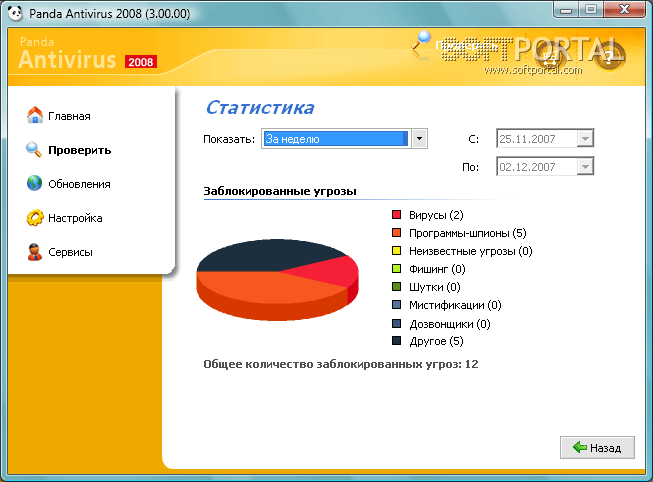Open Настройка settings section
Image resolution: width=653 pixels, height=482 pixels.
click(x=75, y=218)
